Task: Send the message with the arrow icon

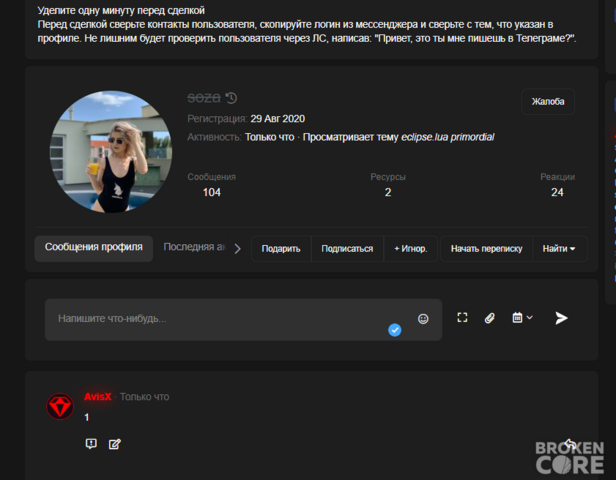Action: (x=561, y=318)
